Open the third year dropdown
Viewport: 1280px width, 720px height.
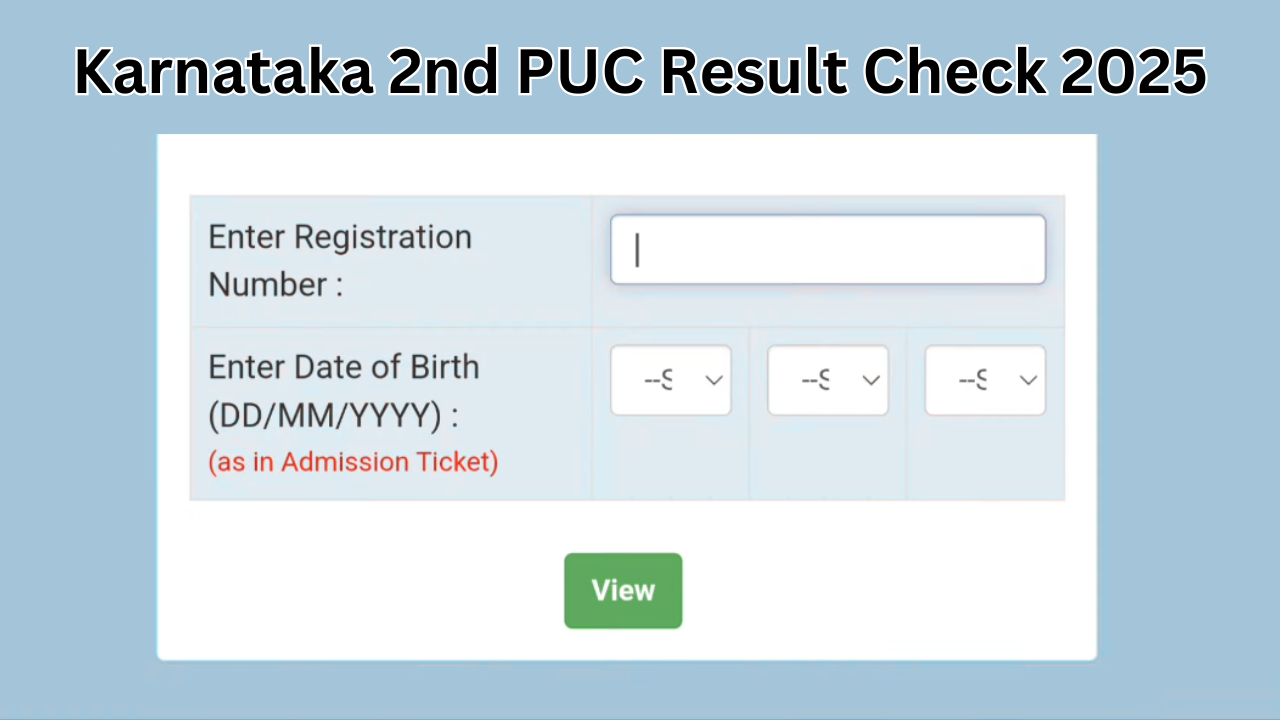tap(985, 380)
